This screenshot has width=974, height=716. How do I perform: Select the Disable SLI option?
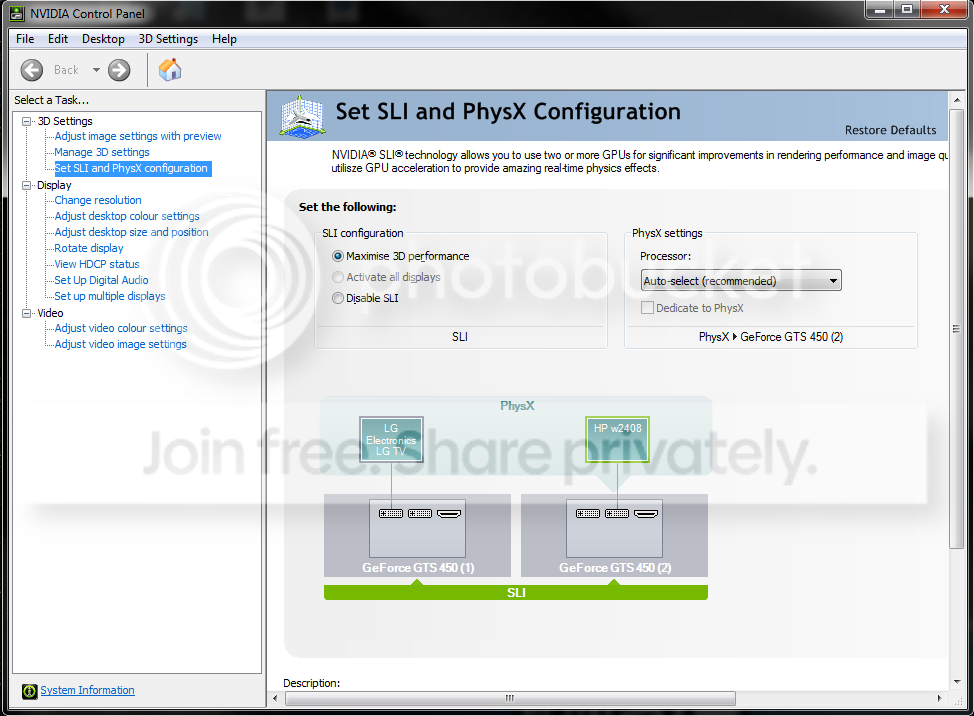pyautogui.click(x=338, y=298)
